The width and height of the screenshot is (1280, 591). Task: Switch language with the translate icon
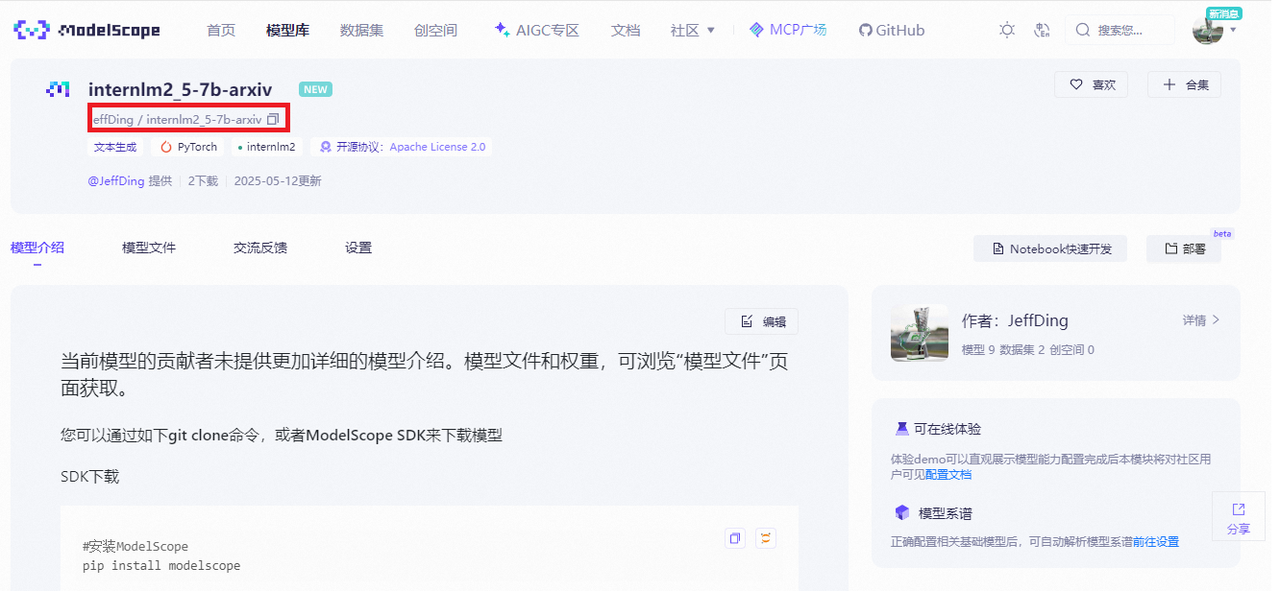(x=1041, y=30)
